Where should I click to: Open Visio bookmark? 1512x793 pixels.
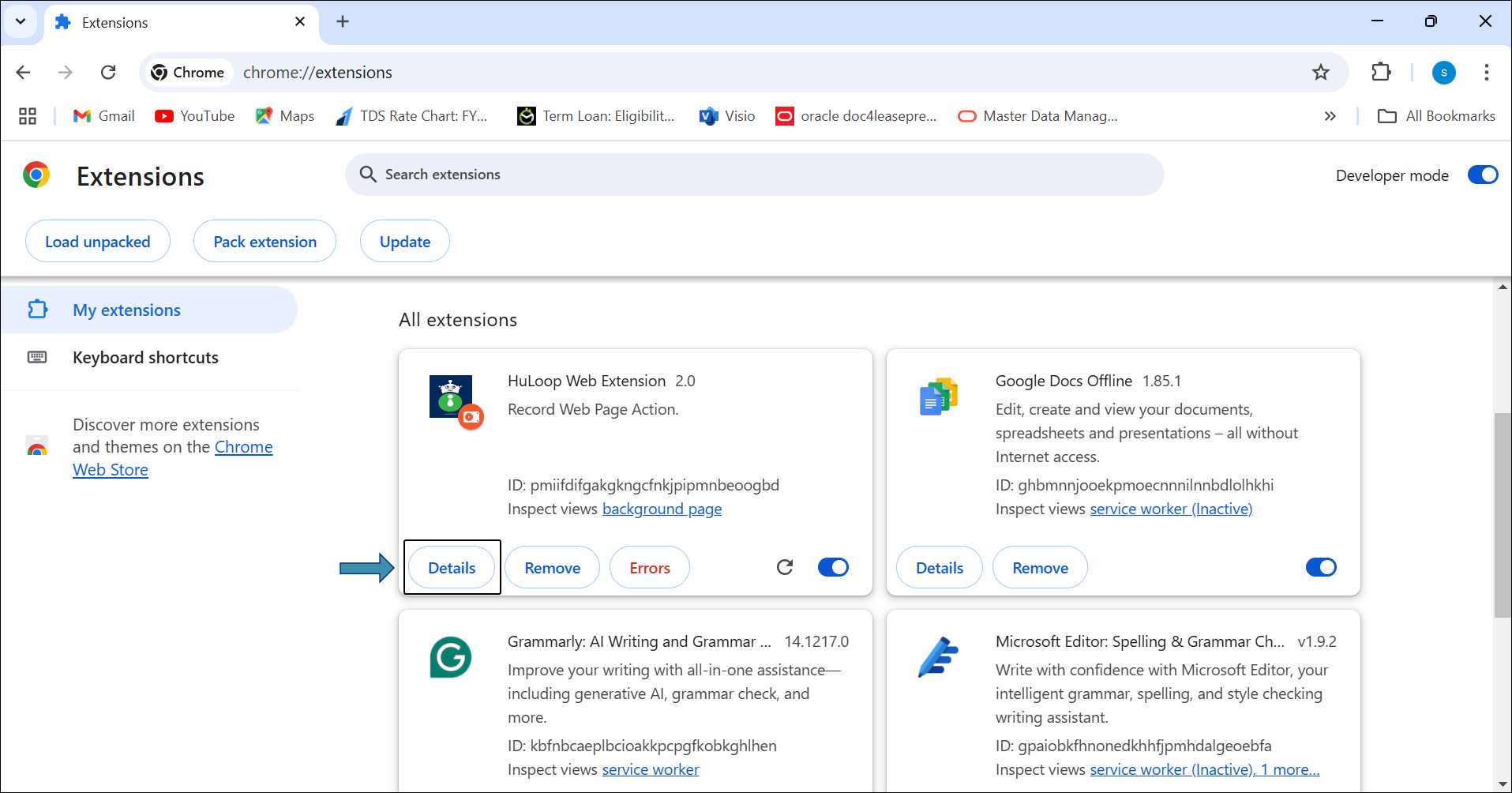(x=727, y=116)
